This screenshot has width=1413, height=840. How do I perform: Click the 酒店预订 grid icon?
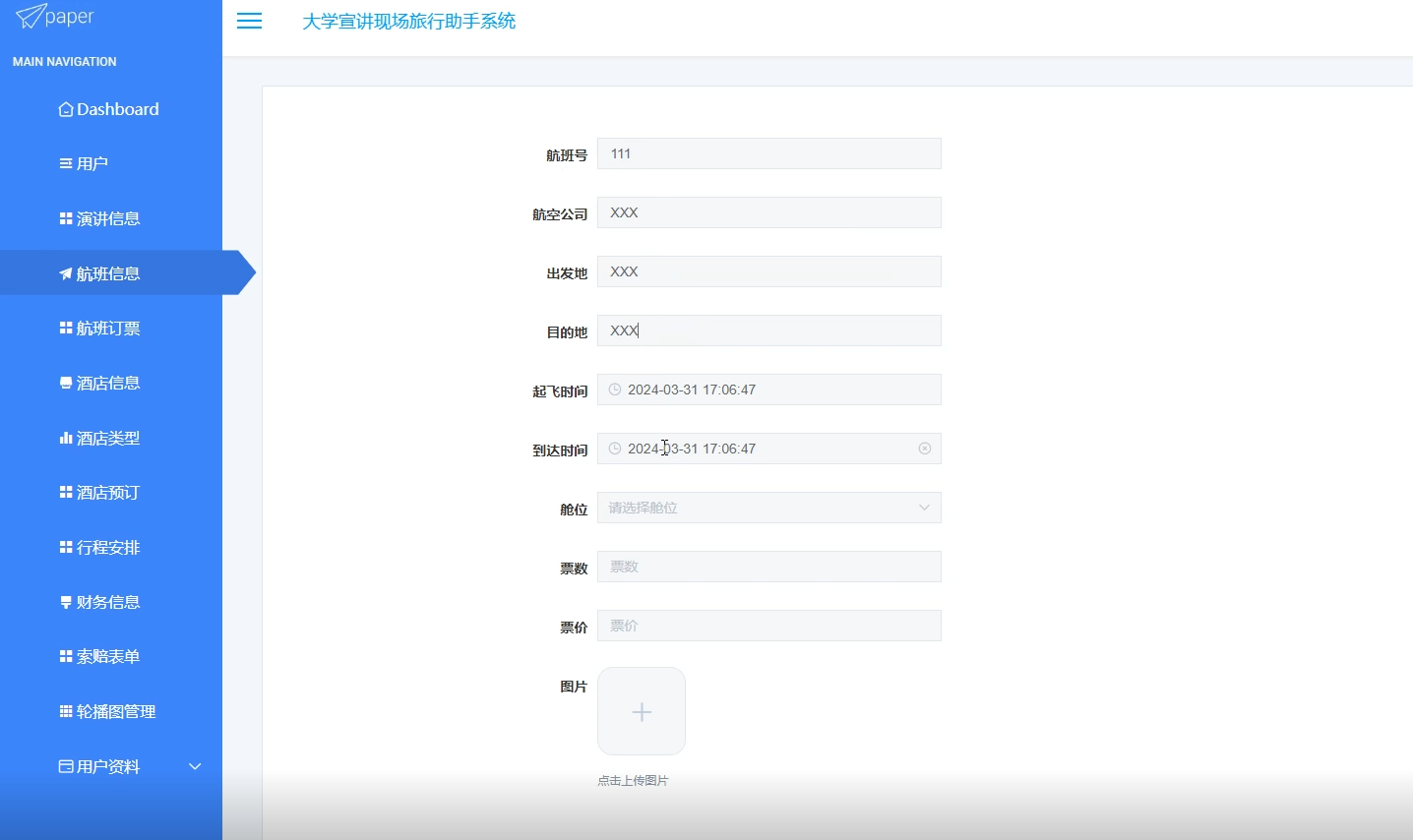(66, 492)
